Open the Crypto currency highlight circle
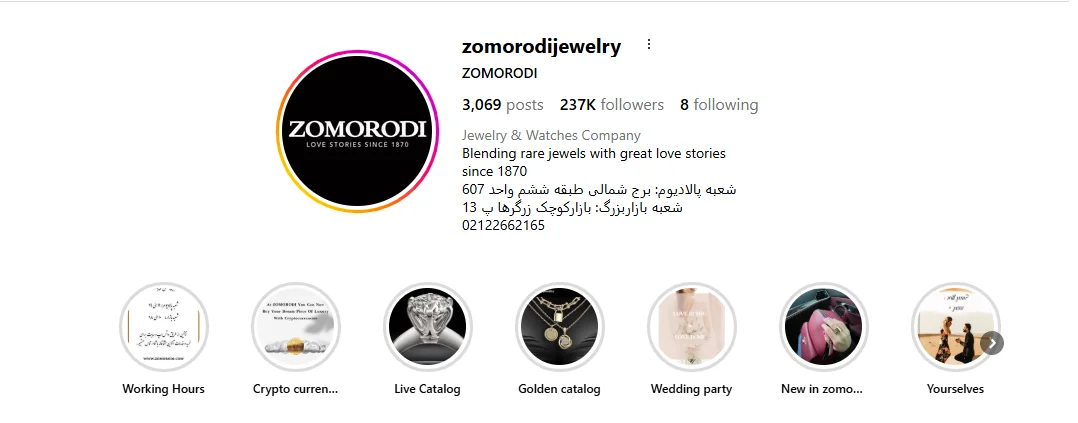The height and width of the screenshot is (423, 1078). pos(296,326)
